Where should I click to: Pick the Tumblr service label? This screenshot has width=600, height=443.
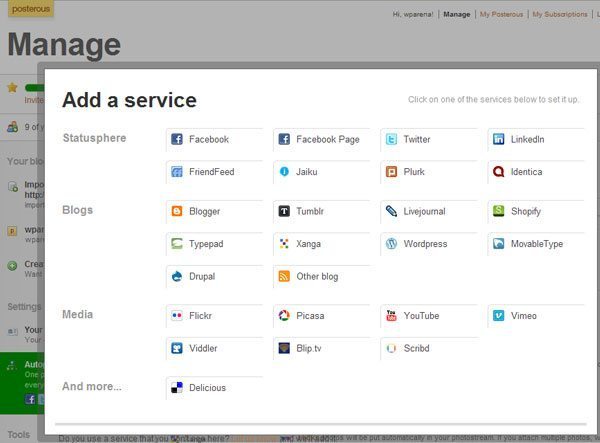pos(310,211)
